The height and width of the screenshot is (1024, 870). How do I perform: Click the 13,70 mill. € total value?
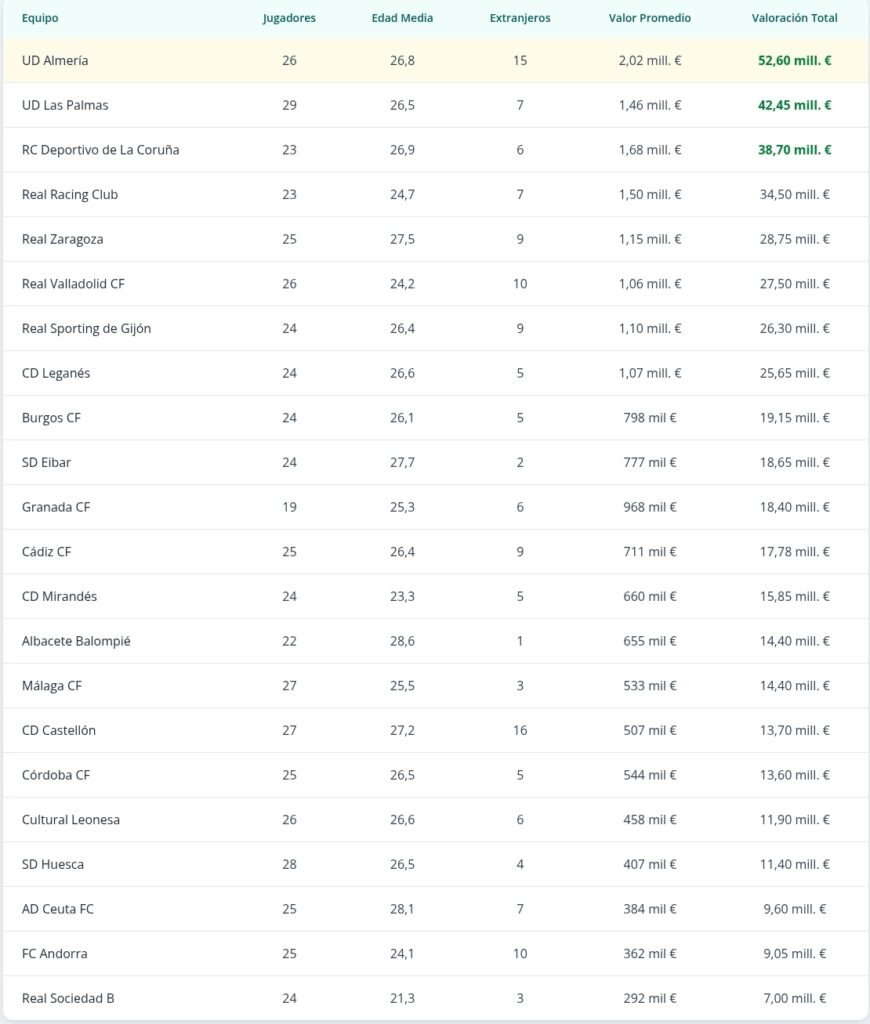pyautogui.click(x=794, y=731)
